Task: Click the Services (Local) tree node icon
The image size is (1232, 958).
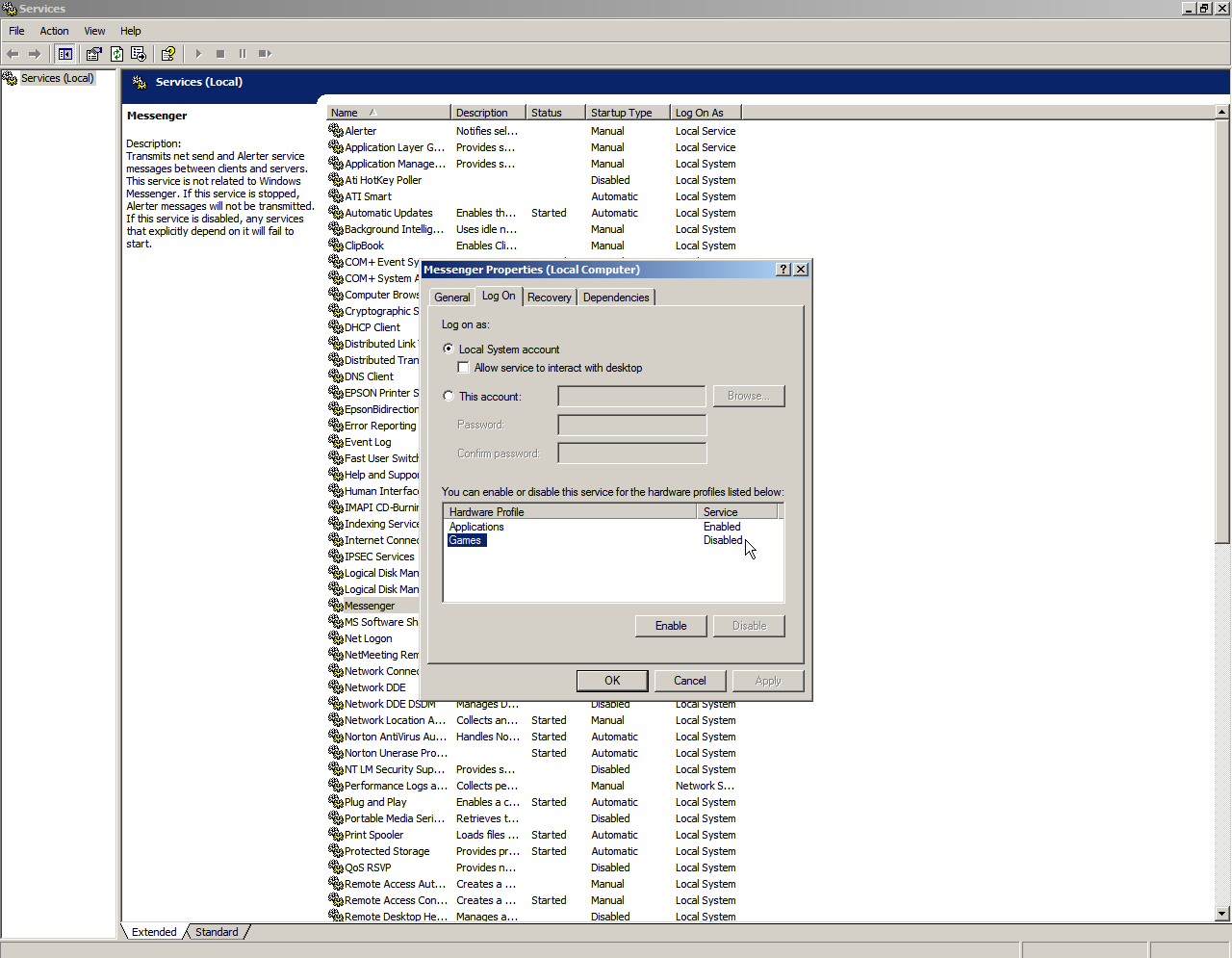Action: click(11, 79)
